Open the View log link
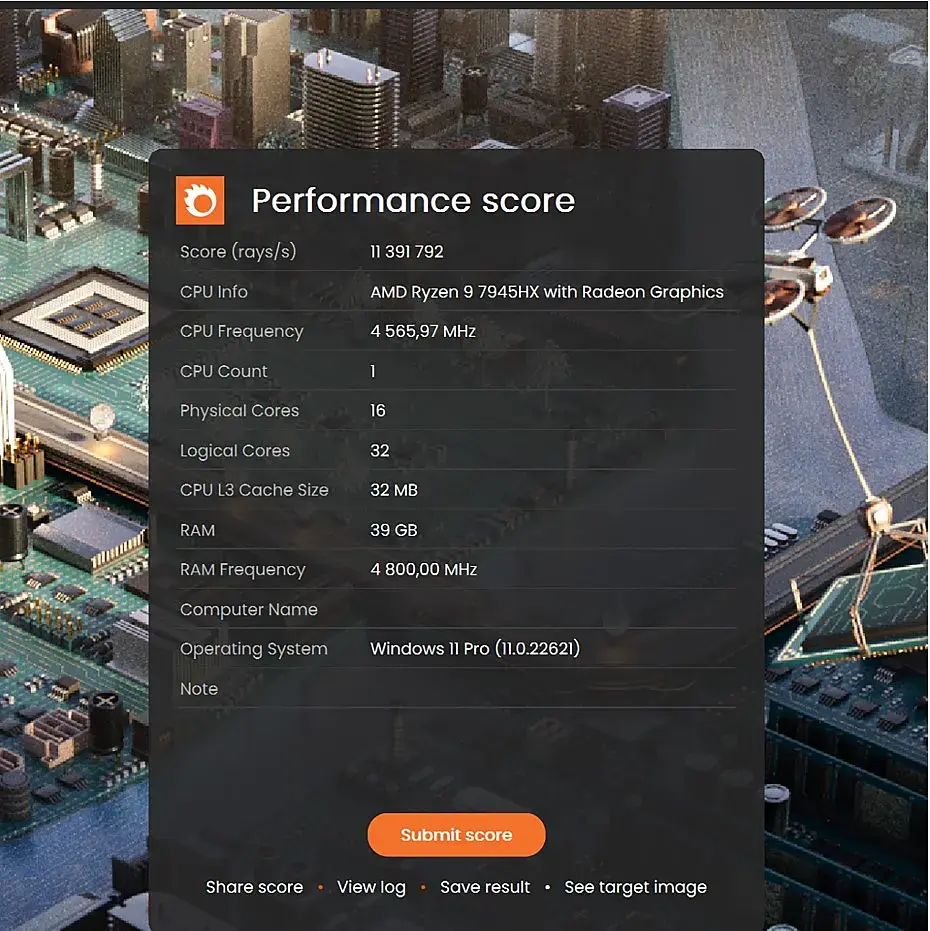The image size is (930, 931). point(371,886)
